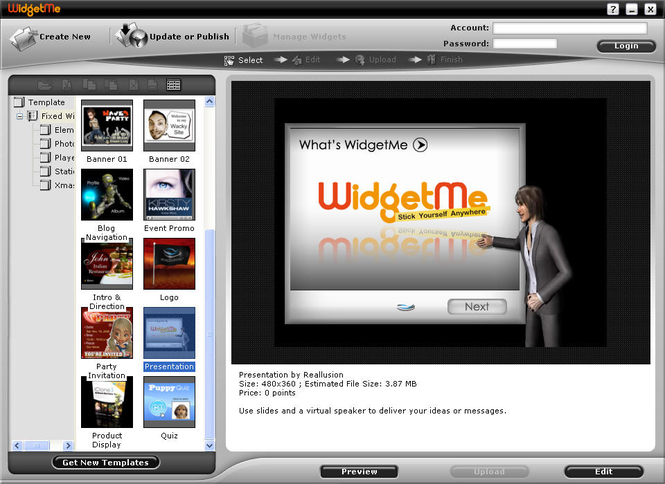Select the Logo template thumbnail

tap(169, 264)
